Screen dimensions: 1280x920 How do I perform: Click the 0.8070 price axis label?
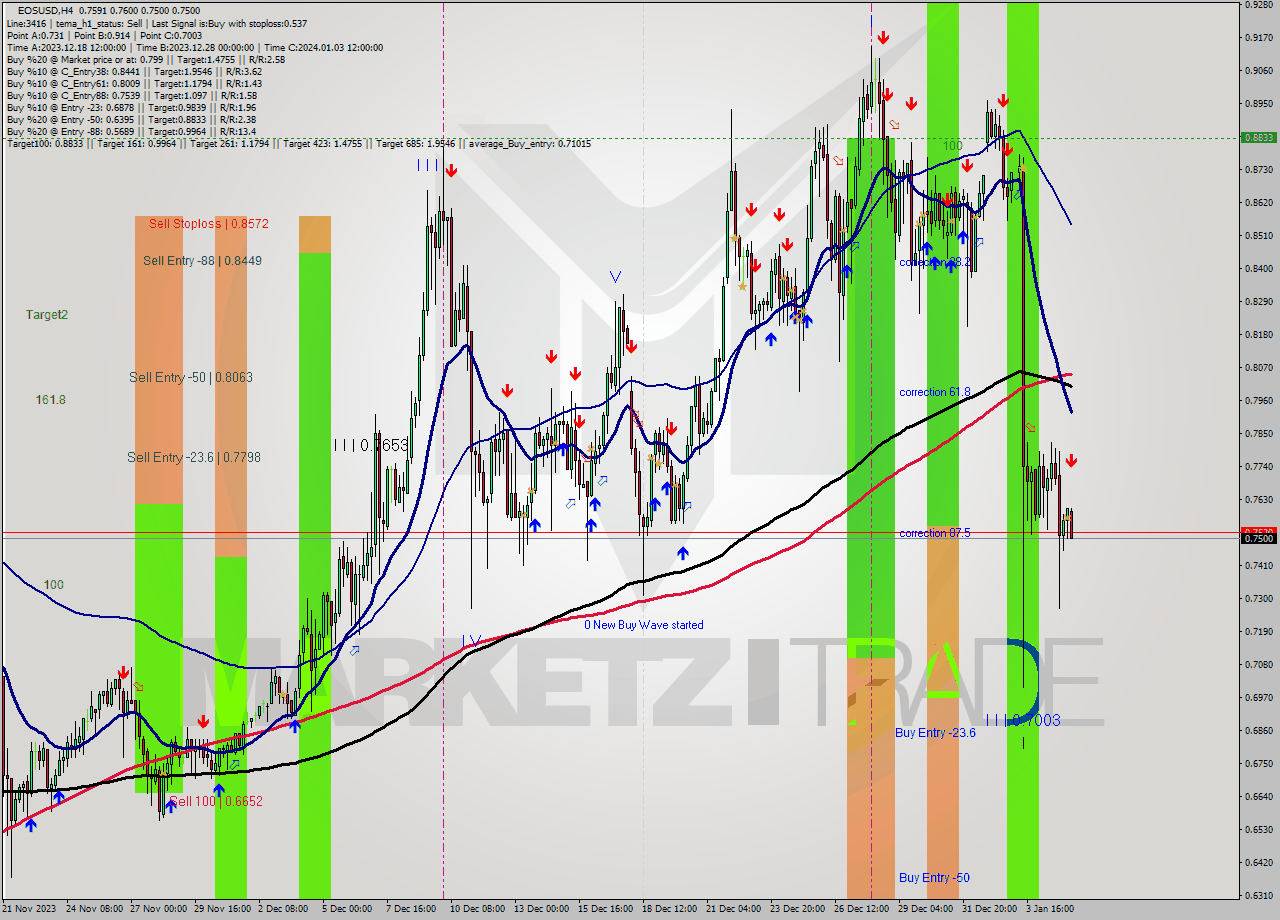coord(1259,367)
